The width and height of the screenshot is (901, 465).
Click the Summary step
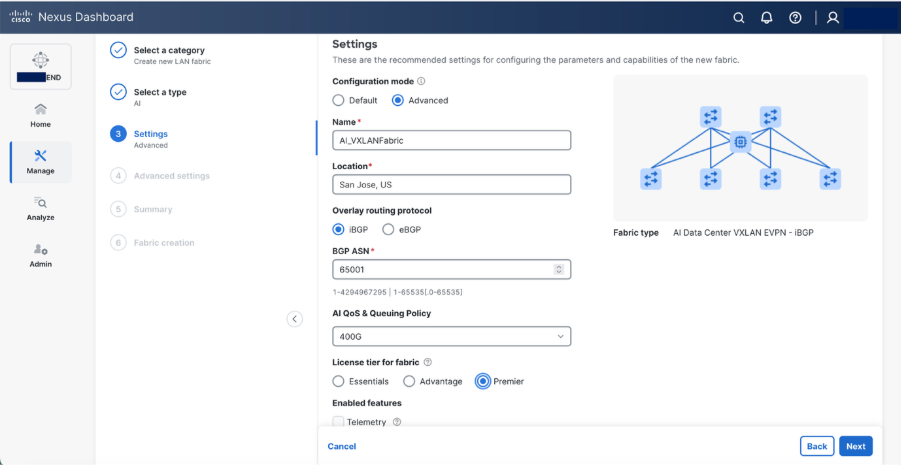(x=153, y=209)
